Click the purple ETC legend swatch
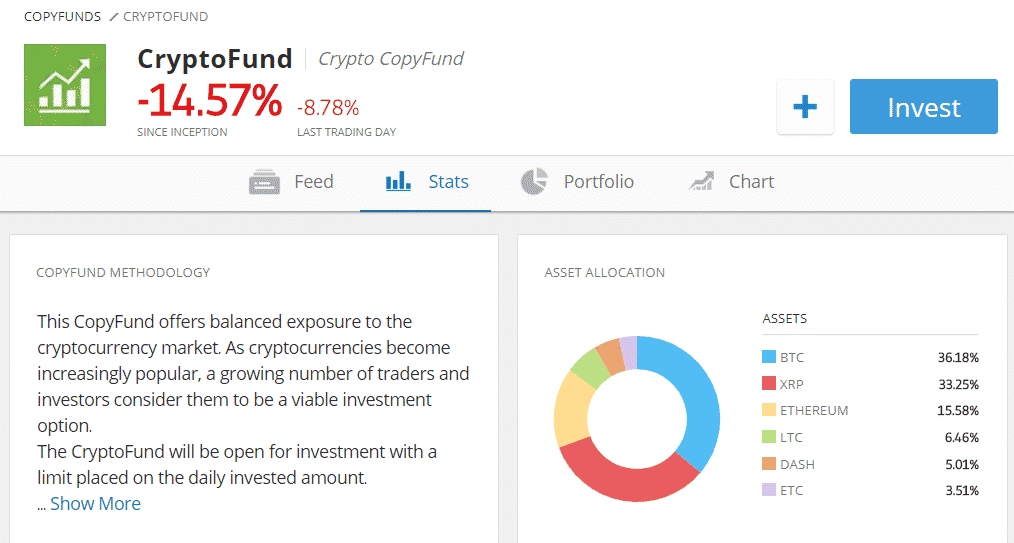 point(769,490)
